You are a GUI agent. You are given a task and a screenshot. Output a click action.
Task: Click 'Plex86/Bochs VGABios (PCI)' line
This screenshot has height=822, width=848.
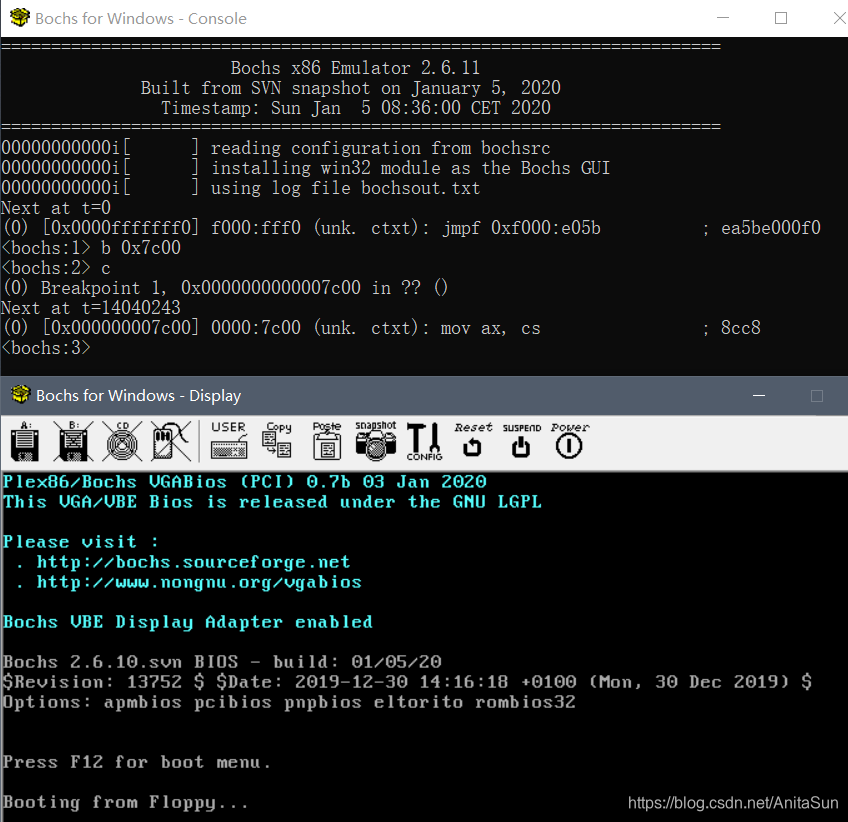(245, 482)
